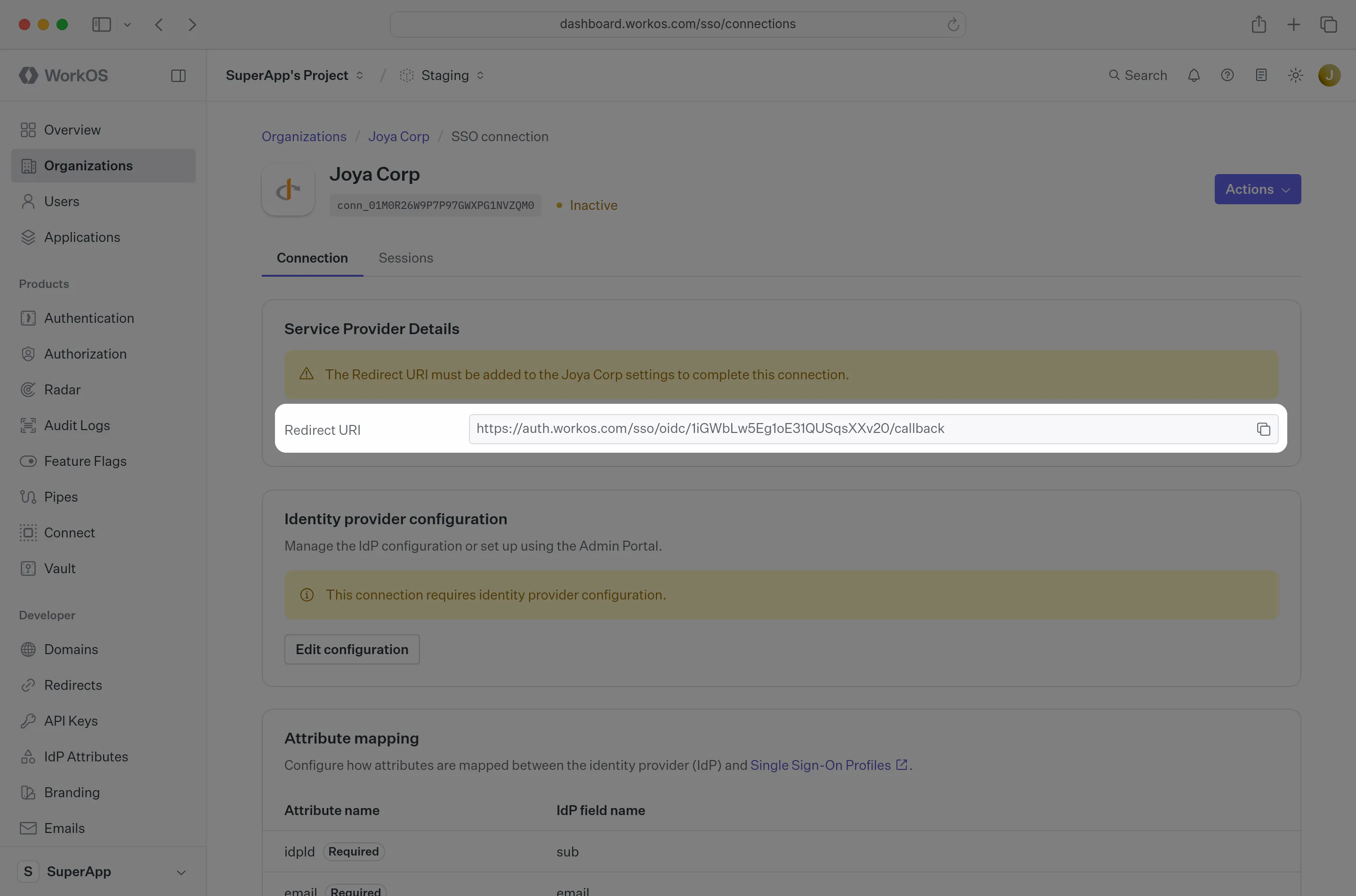1356x896 pixels.
Task: Click the browser address bar
Action: pyautogui.click(x=678, y=24)
